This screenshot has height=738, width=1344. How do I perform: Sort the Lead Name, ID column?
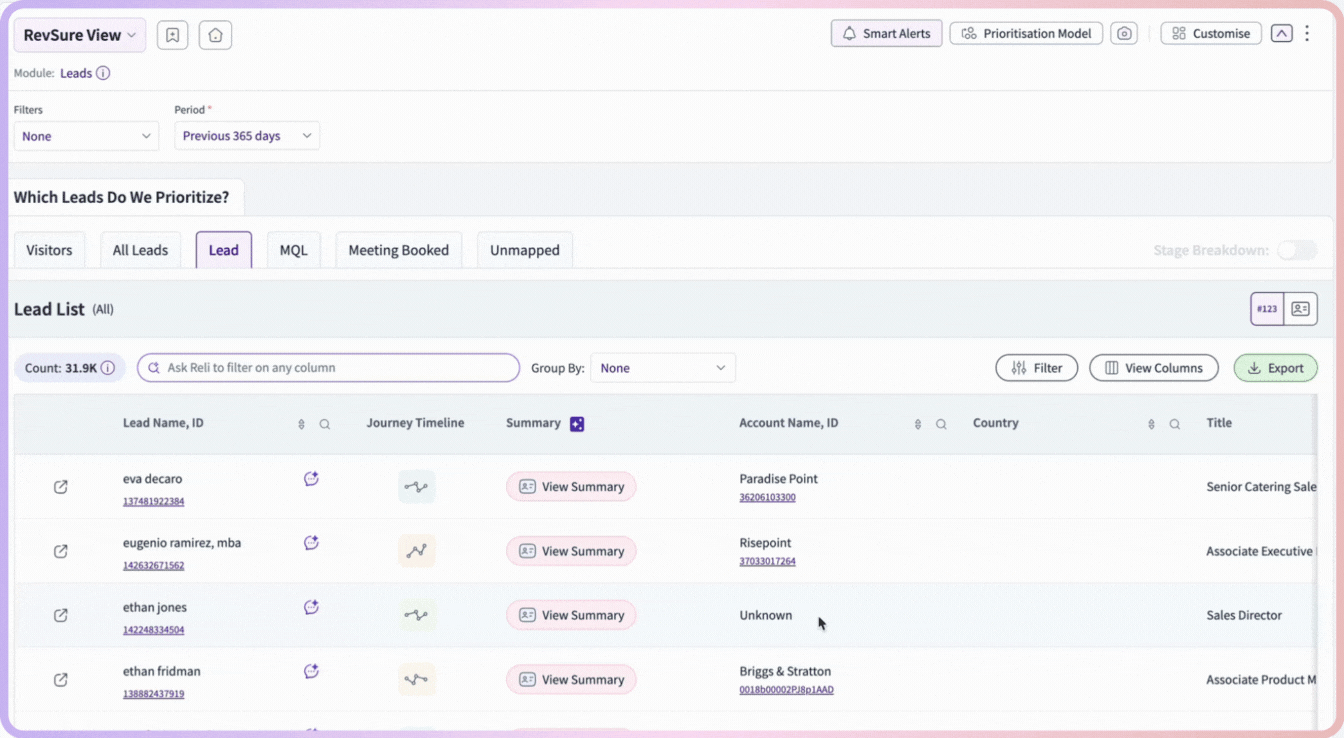point(301,424)
